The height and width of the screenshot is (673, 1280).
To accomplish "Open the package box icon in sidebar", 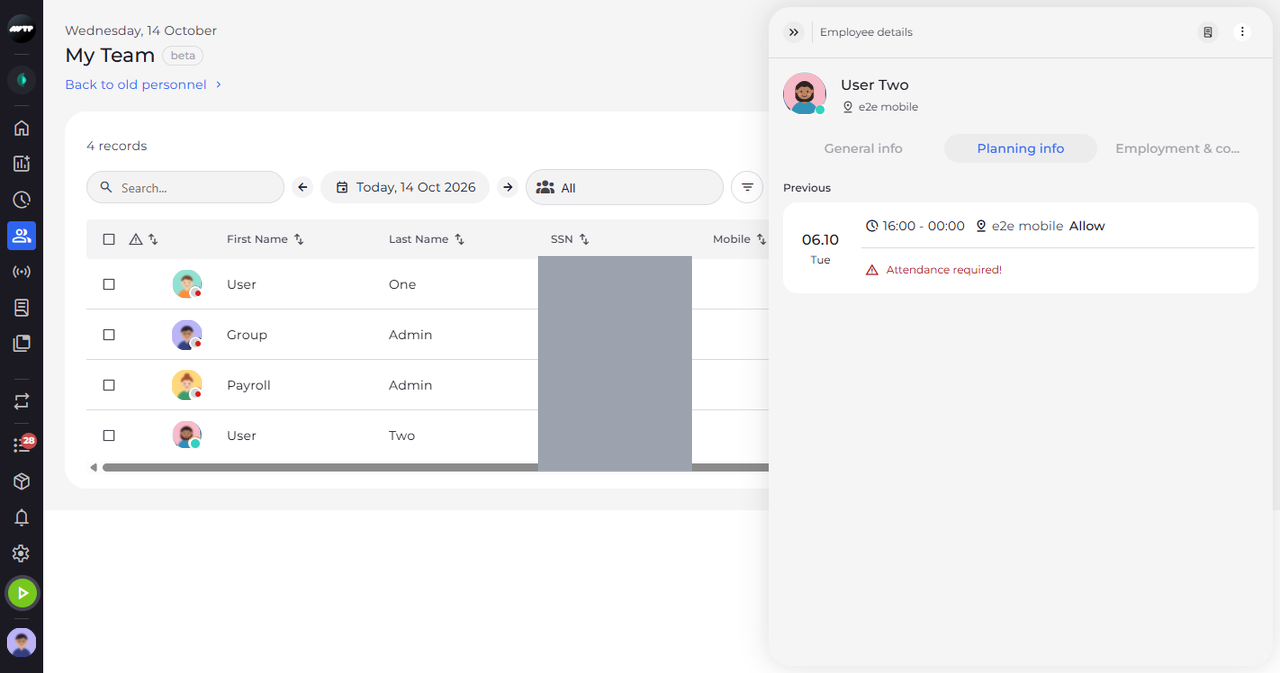I will pyautogui.click(x=21, y=482).
